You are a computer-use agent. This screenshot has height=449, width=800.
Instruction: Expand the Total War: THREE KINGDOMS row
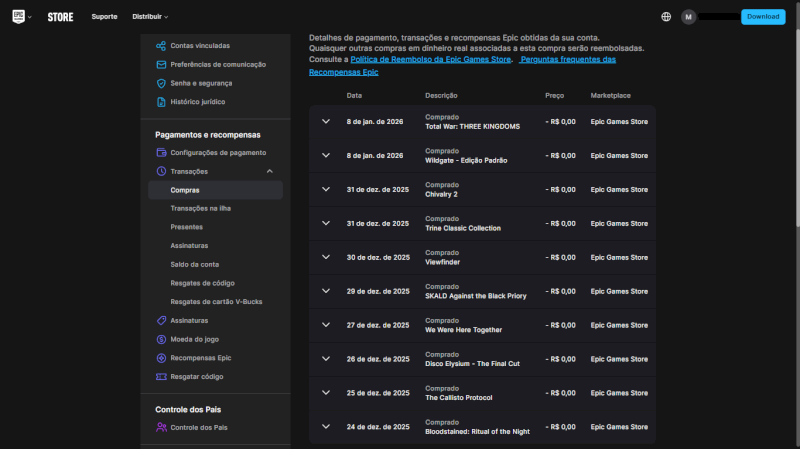coord(326,121)
